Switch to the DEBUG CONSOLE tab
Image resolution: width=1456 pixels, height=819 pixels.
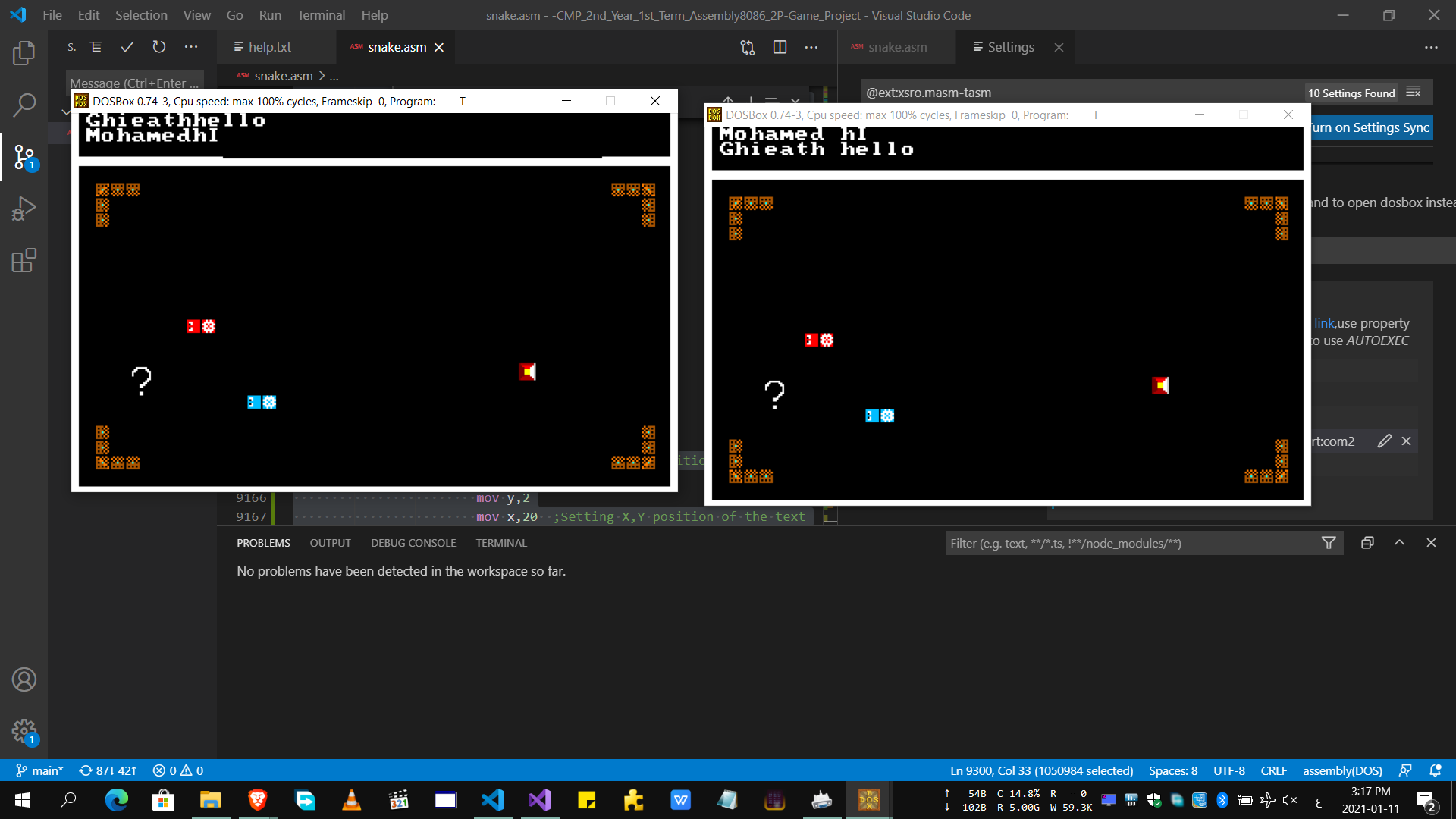click(413, 543)
